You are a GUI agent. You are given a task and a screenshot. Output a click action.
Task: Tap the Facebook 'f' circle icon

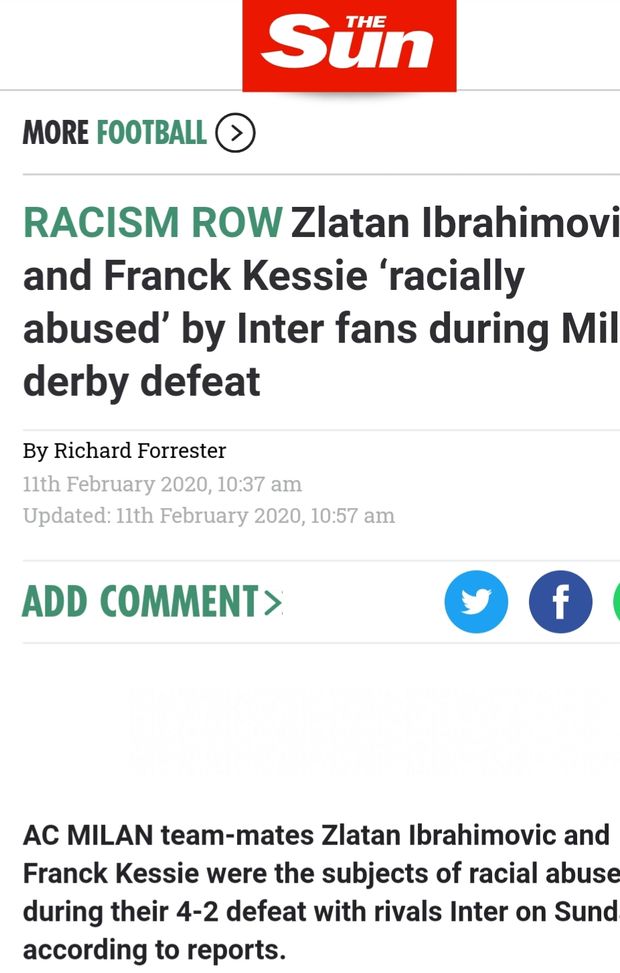click(x=561, y=601)
